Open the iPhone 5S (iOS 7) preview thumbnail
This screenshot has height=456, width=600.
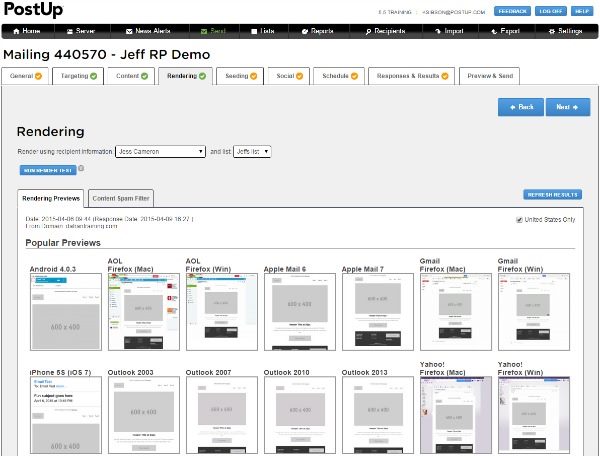[x=66, y=415]
